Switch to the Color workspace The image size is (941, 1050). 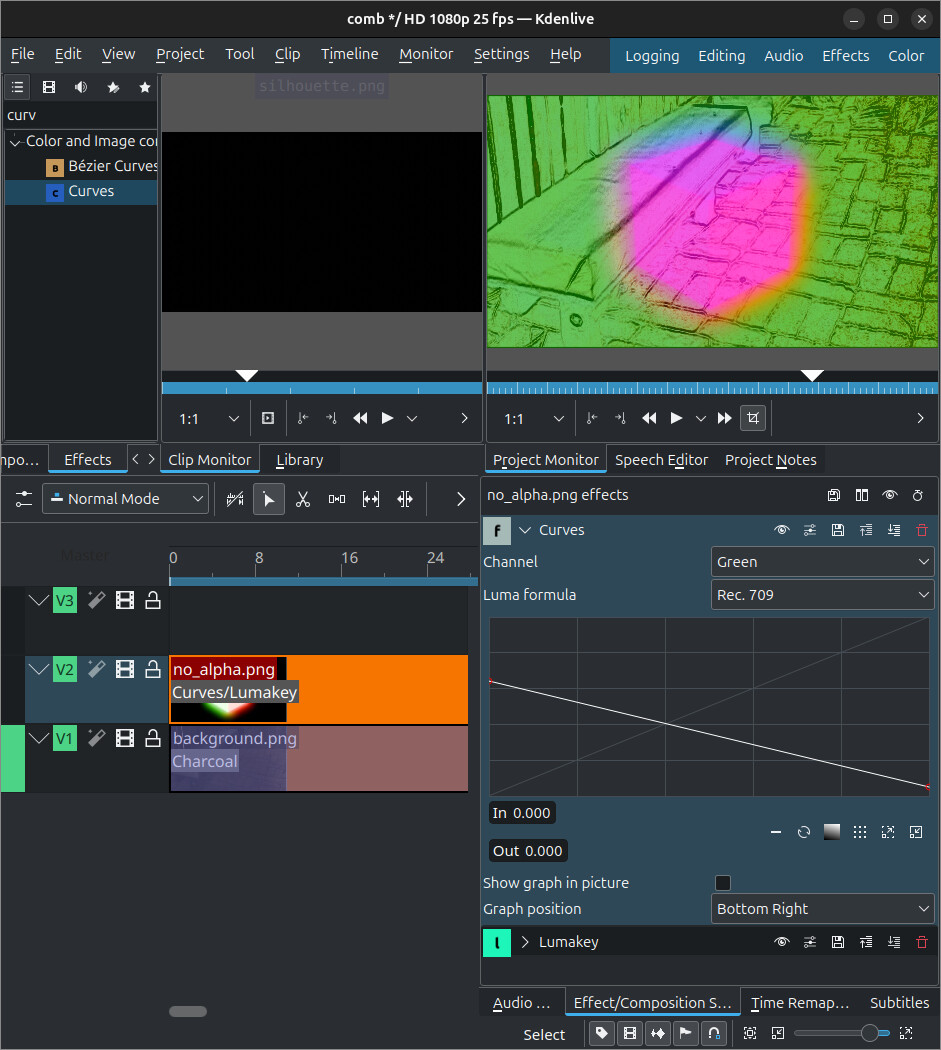(x=906, y=56)
